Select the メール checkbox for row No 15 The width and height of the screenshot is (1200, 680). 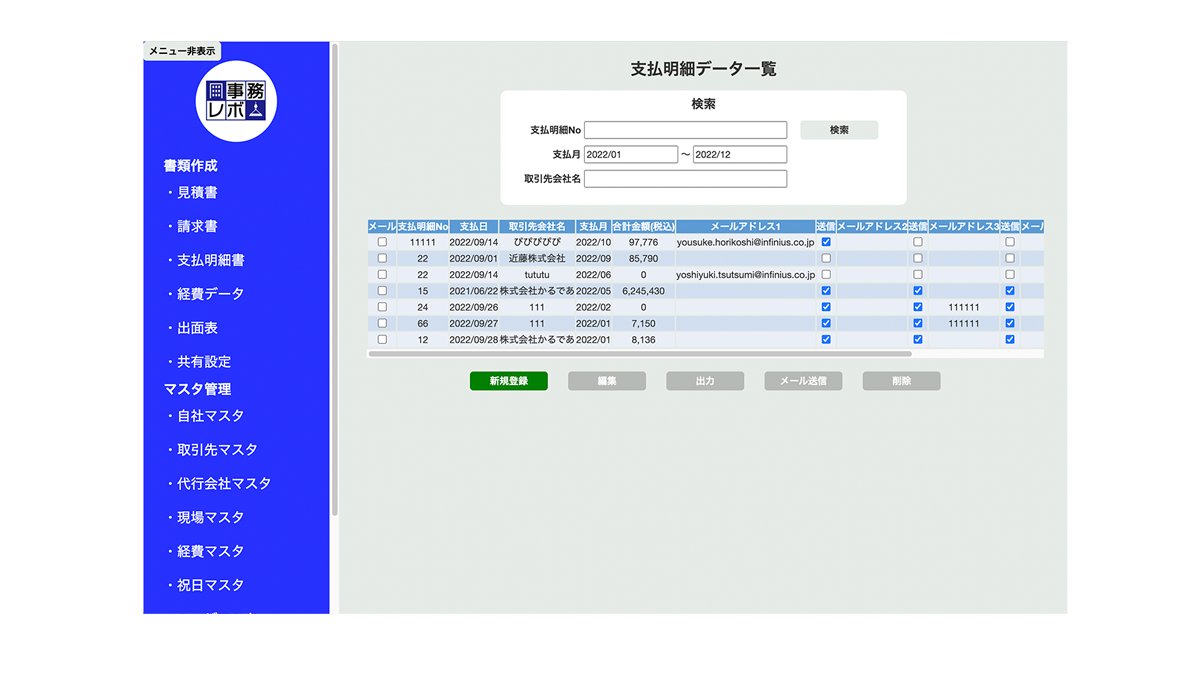tap(382, 291)
